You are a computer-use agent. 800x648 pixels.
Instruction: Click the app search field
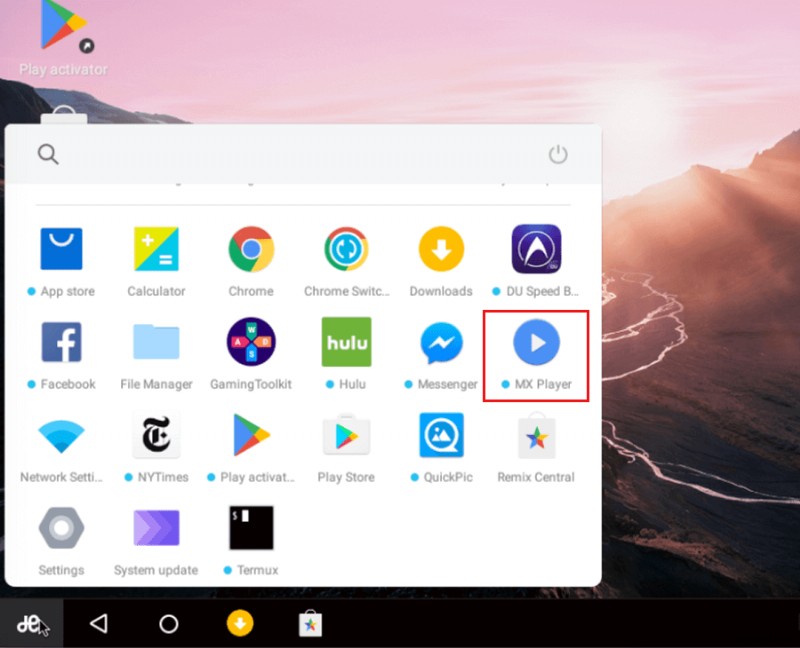point(300,155)
